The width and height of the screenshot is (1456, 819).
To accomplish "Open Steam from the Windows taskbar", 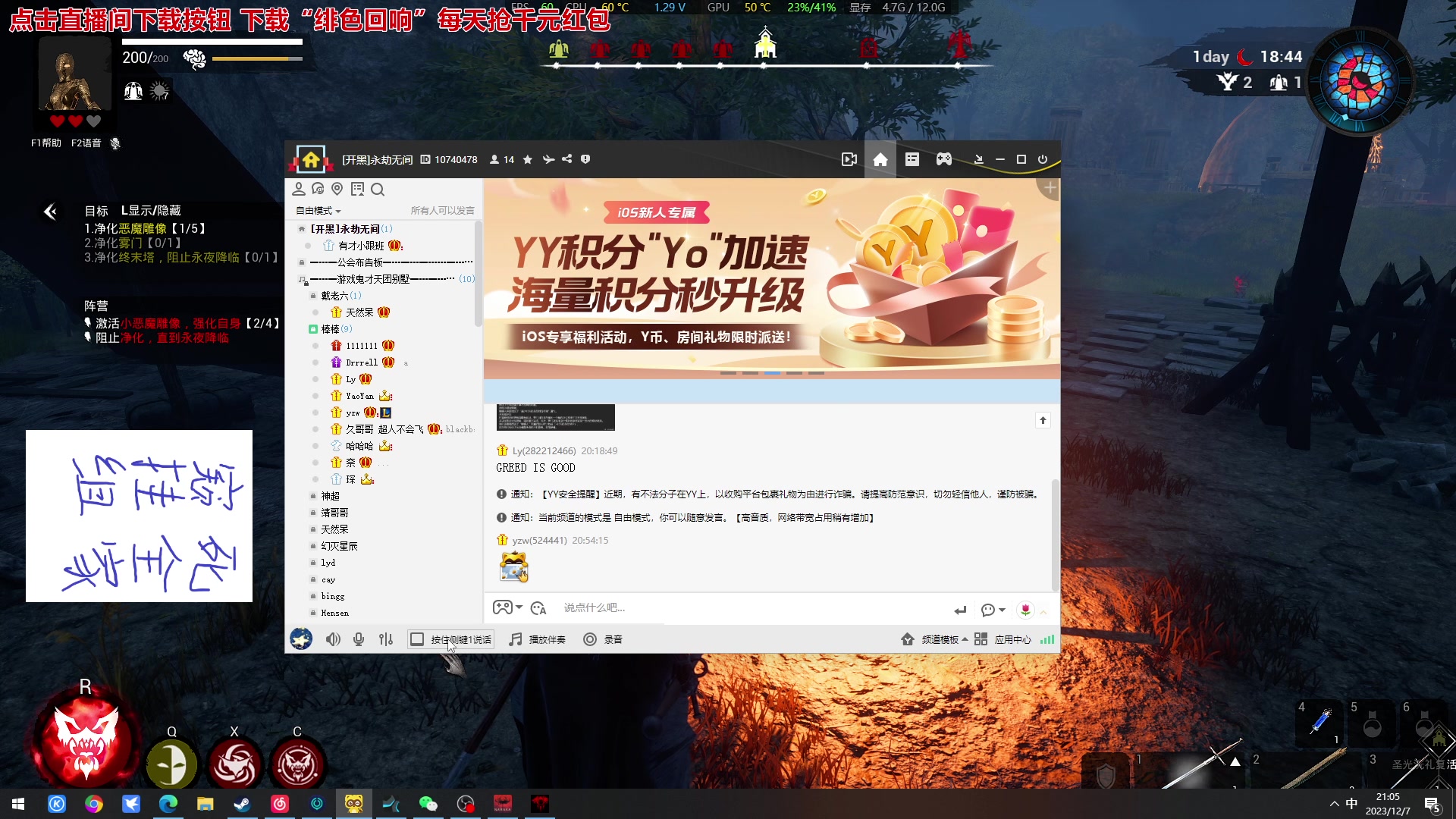I will click(243, 804).
